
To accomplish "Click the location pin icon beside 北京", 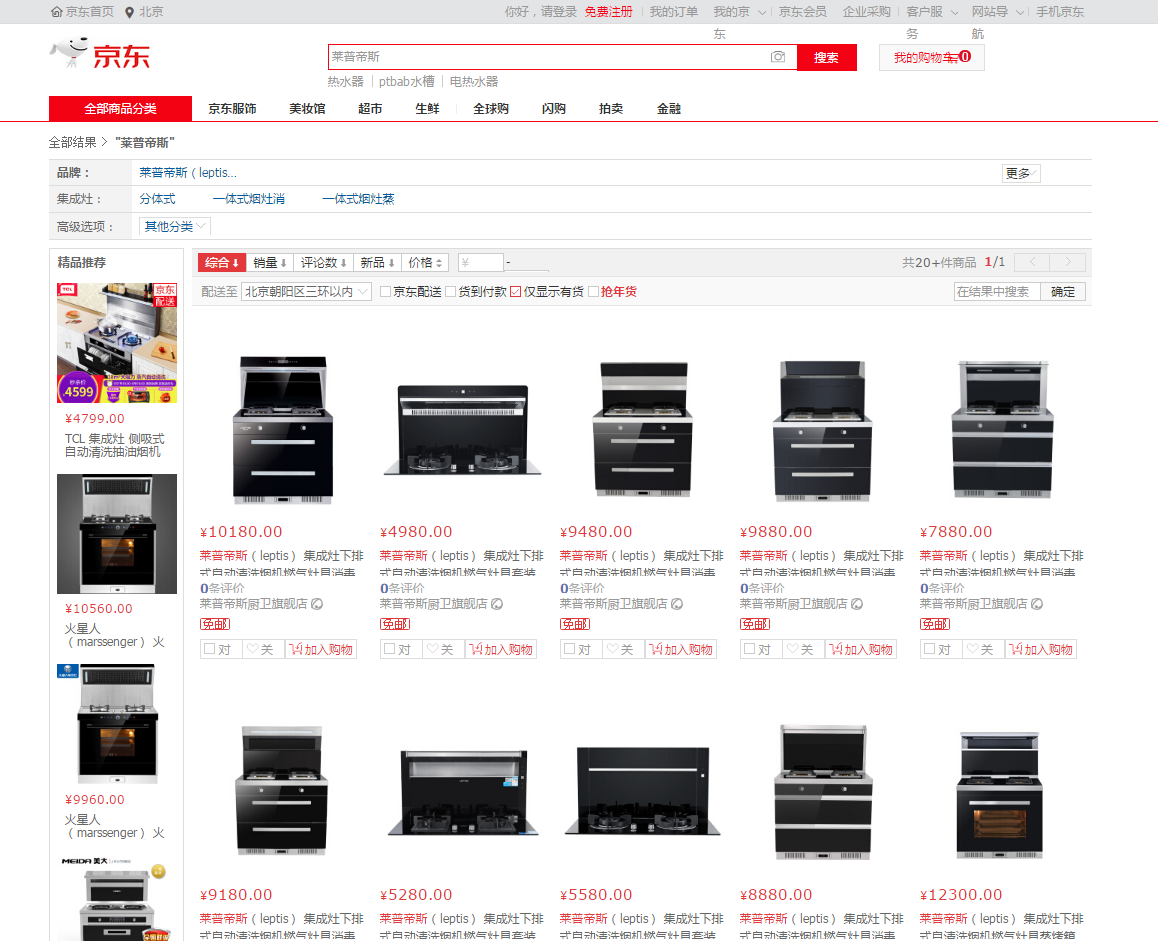I will [130, 12].
